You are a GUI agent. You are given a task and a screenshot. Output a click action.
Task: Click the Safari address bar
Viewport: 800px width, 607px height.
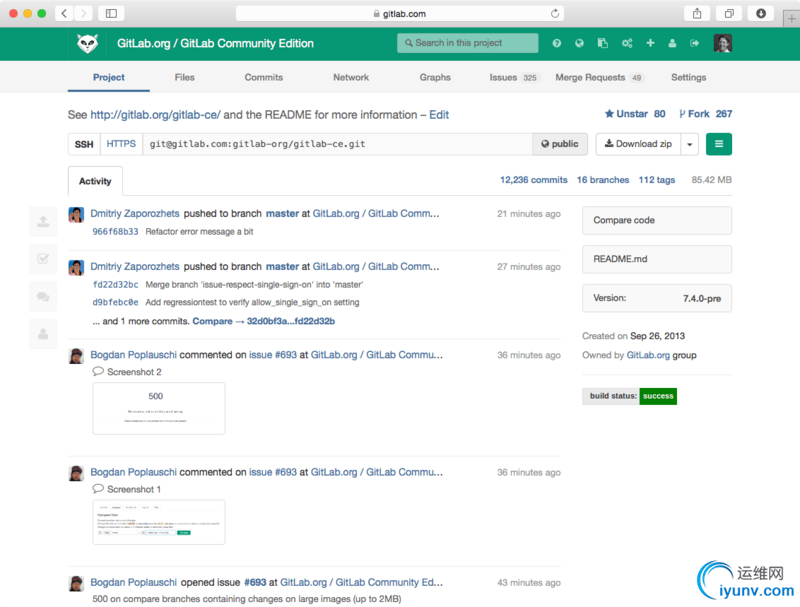400,14
